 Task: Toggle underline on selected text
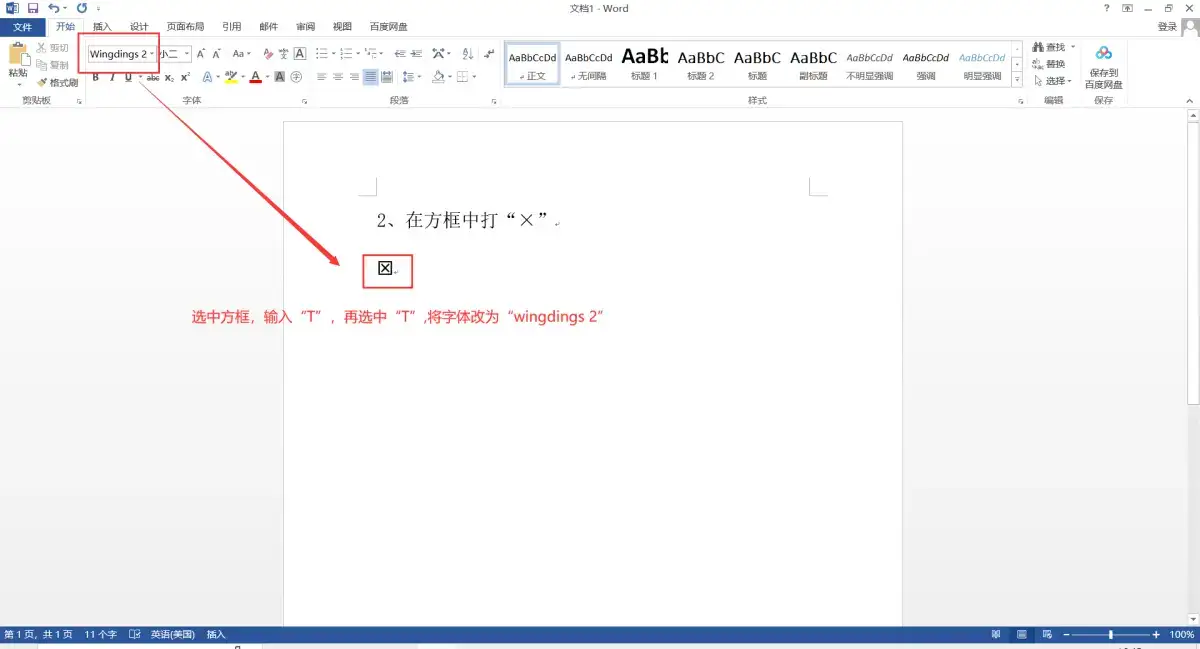[128, 77]
